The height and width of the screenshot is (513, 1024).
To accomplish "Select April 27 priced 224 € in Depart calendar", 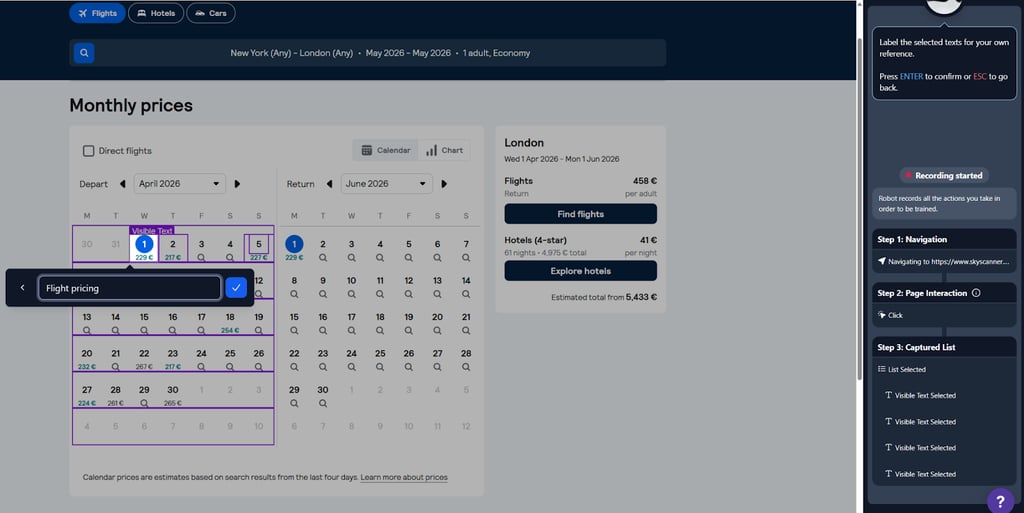I will coord(87,396).
